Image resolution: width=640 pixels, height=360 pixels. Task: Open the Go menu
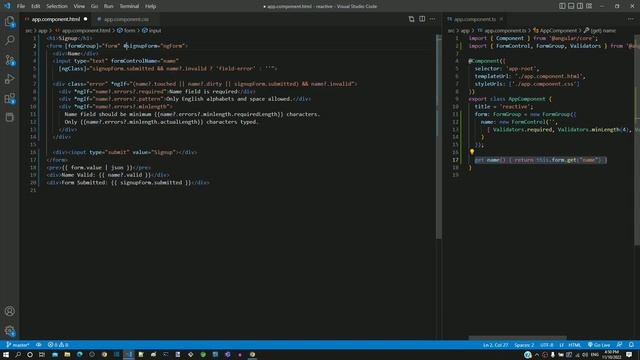[94, 6]
